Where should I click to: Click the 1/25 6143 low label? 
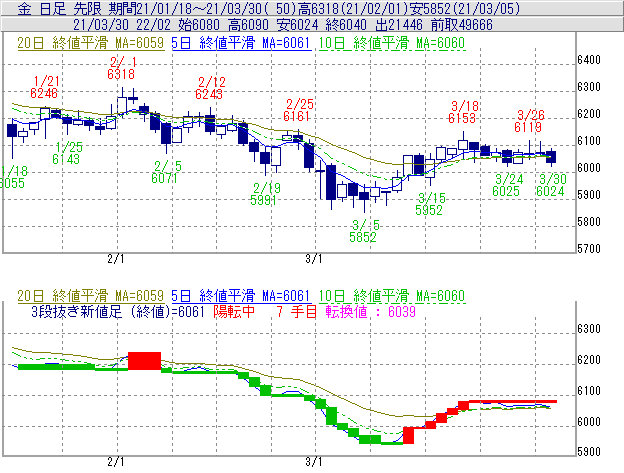67,153
